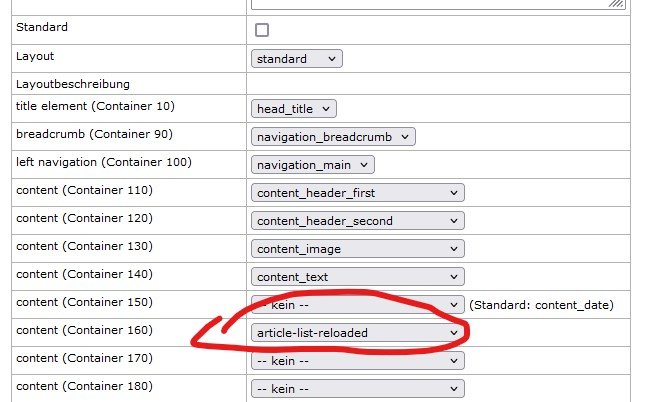The height and width of the screenshot is (402, 649).
Task: Click inside the text area at top
Action: (x=430, y=4)
